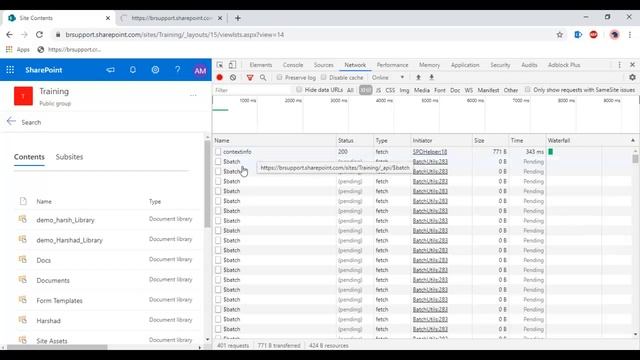Open the network search magnifier
The width and height of the screenshot is (640, 360).
click(x=263, y=77)
